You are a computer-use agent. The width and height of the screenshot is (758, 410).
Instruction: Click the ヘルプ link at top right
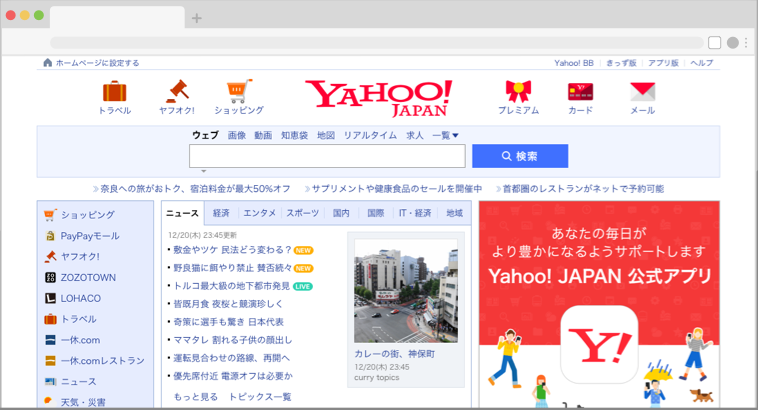coord(701,63)
